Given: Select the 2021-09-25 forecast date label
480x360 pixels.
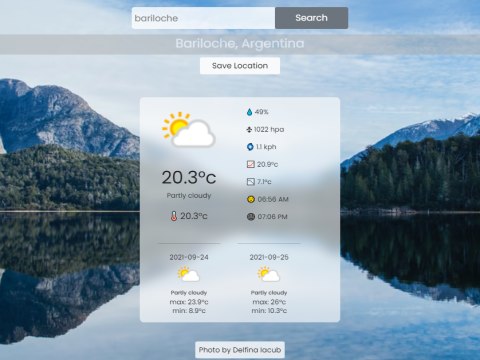Looking at the screenshot, I should coord(269,257).
